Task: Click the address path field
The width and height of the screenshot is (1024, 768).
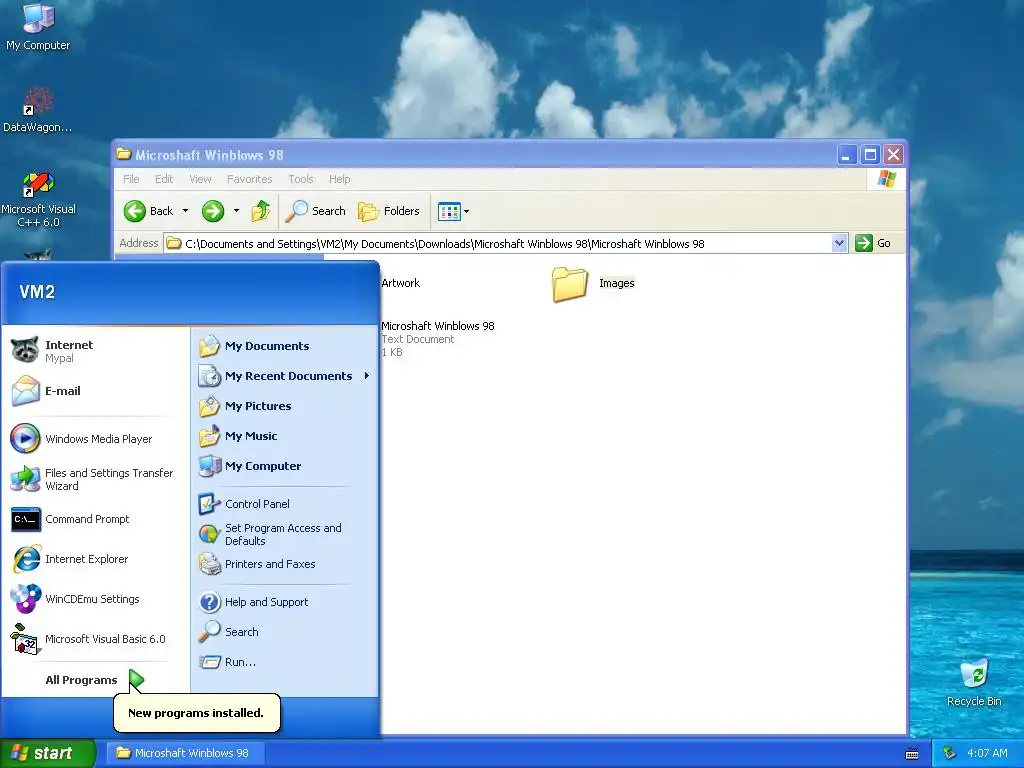Action: 498,244
